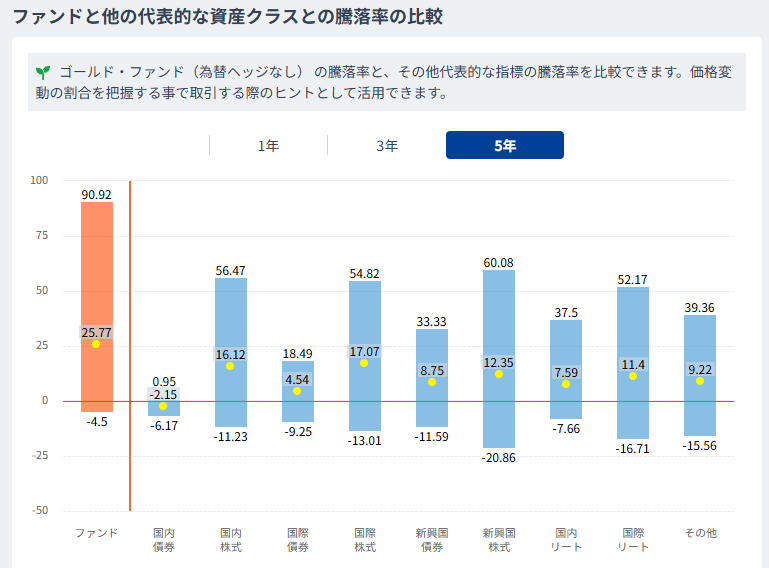Click the -9.25 value below 国際債券

coord(298,432)
